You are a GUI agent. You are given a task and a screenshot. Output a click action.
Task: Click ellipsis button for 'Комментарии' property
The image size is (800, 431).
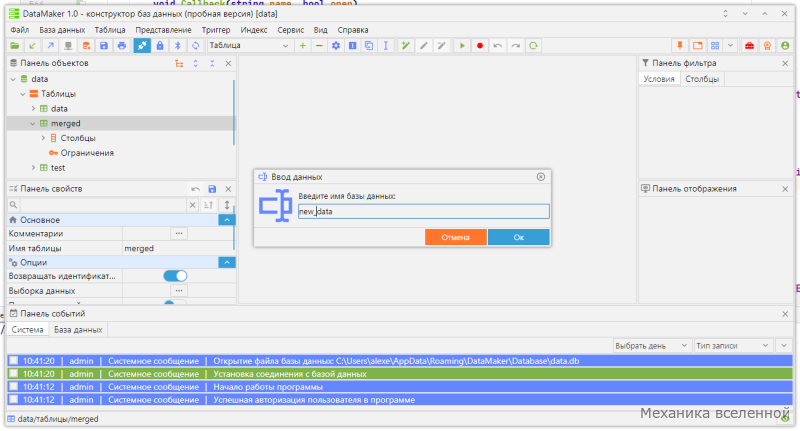(x=179, y=234)
